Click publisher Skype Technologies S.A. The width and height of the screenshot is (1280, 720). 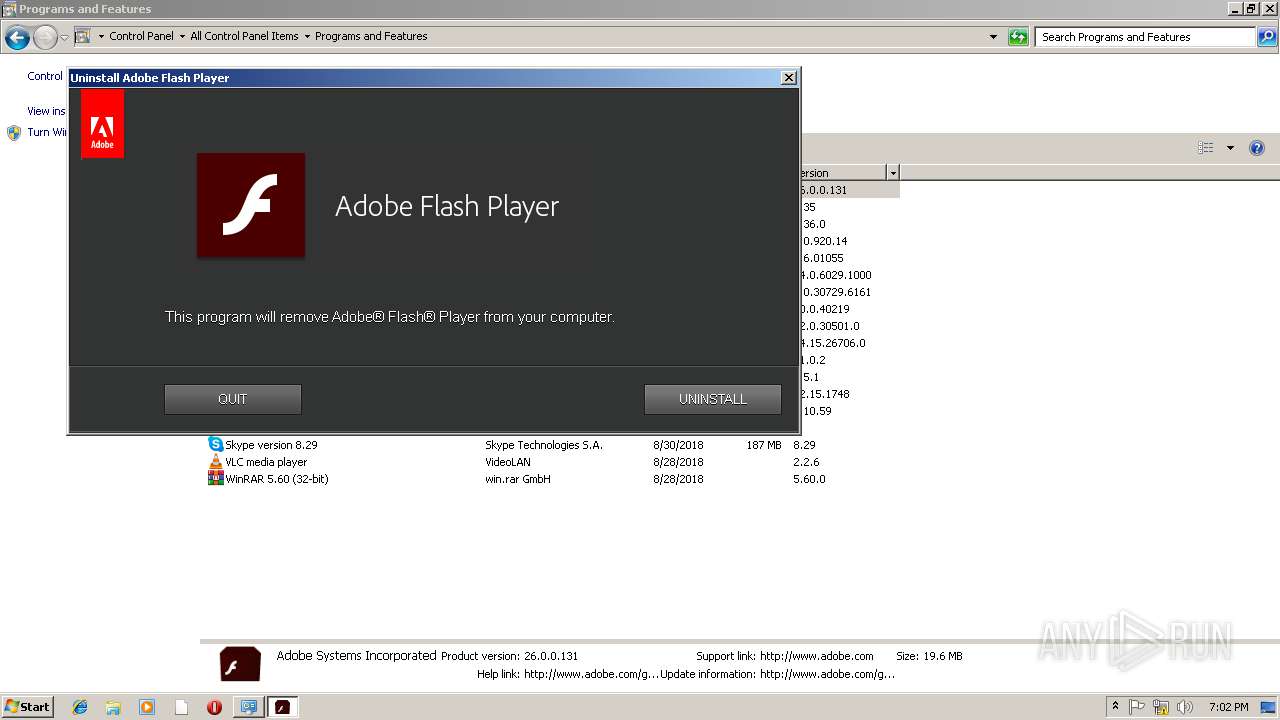pyautogui.click(x=544, y=445)
